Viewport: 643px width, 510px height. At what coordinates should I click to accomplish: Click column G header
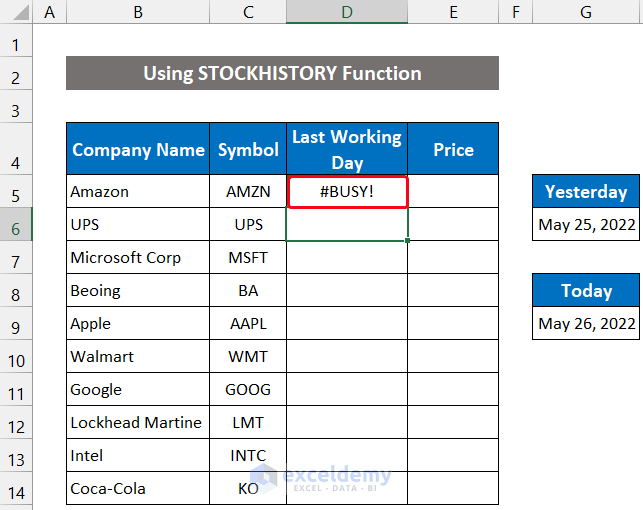(x=586, y=12)
